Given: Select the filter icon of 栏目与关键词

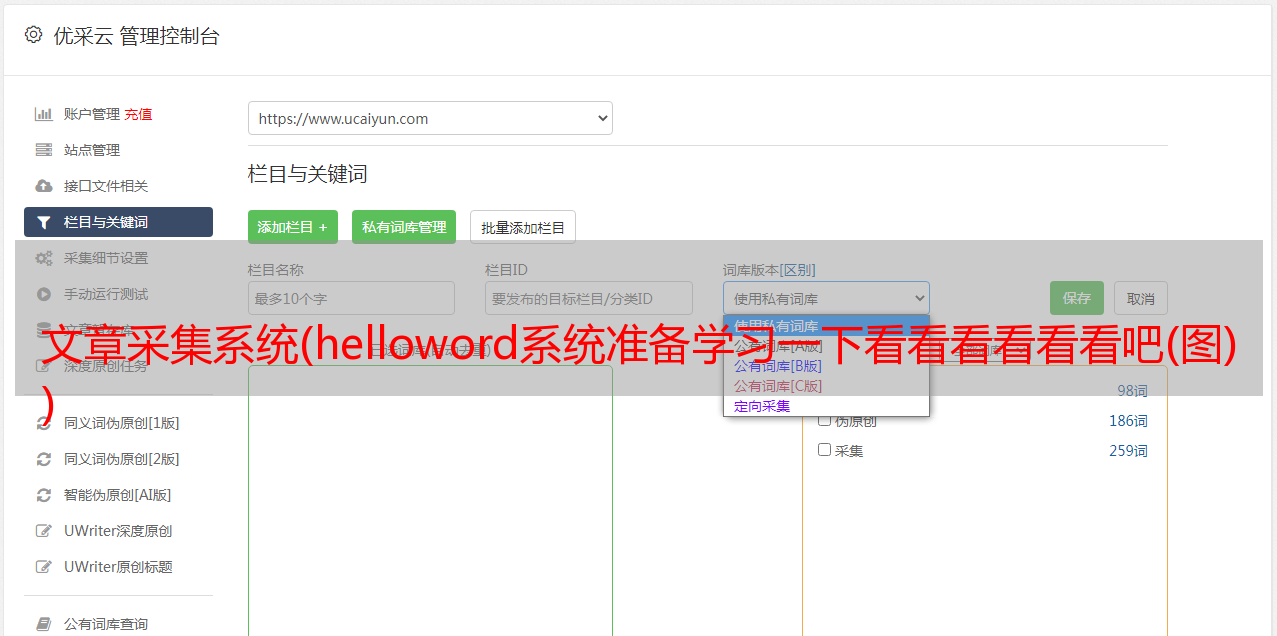Looking at the screenshot, I should point(43,222).
